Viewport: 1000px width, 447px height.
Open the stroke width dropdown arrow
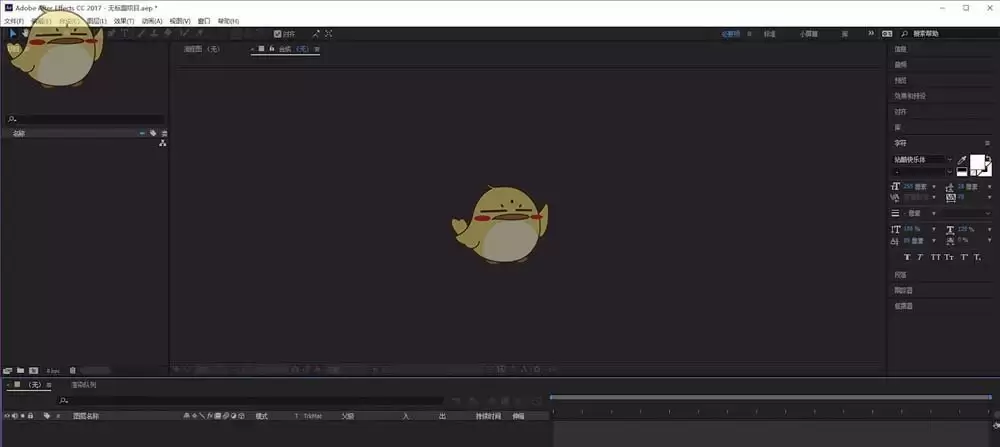[x=934, y=213]
